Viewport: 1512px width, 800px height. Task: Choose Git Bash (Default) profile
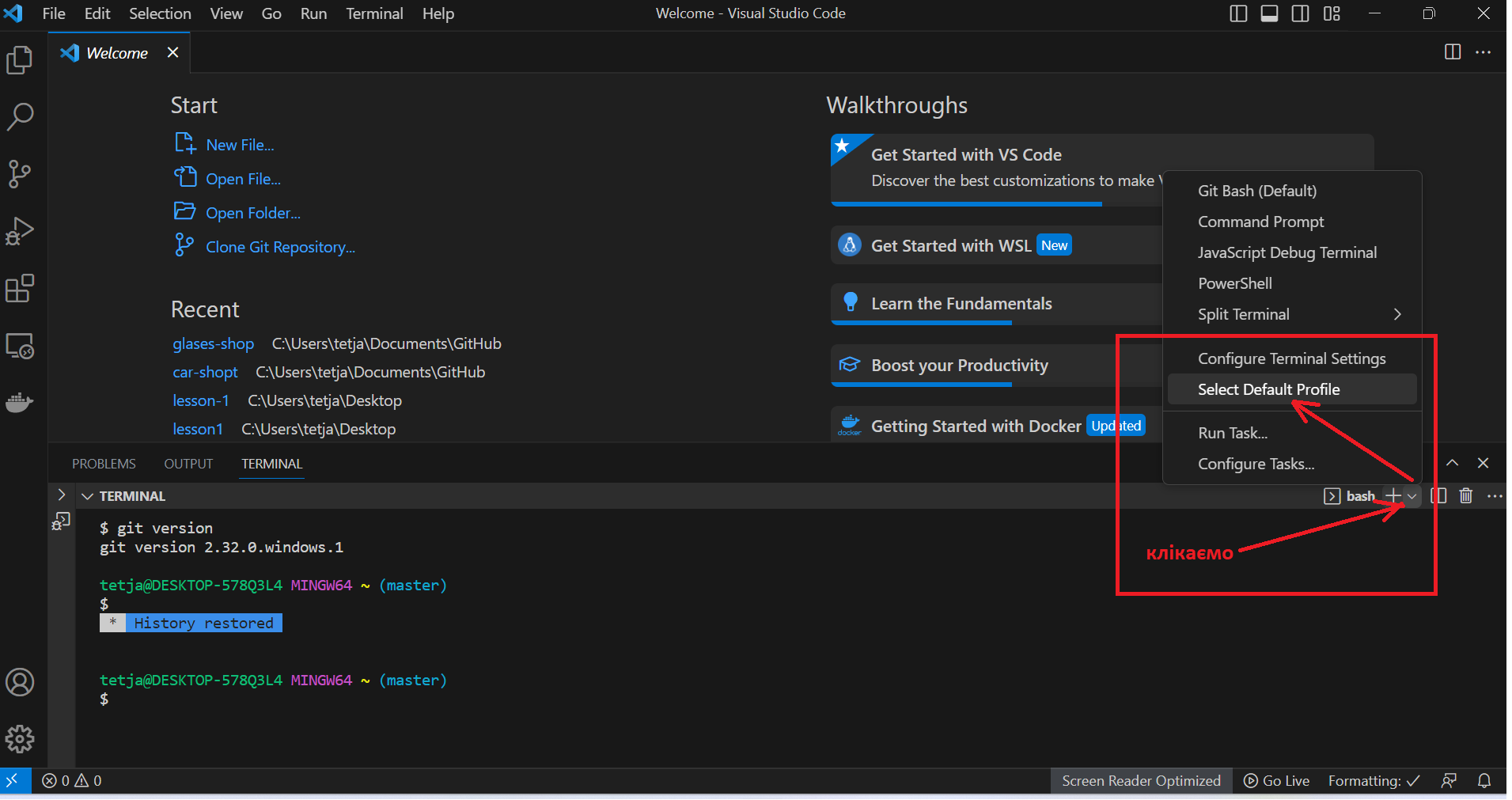click(x=1292, y=191)
